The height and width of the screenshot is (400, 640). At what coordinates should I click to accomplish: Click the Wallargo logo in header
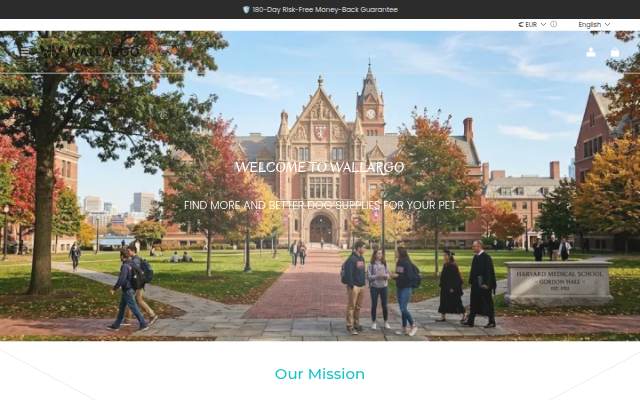[91, 52]
